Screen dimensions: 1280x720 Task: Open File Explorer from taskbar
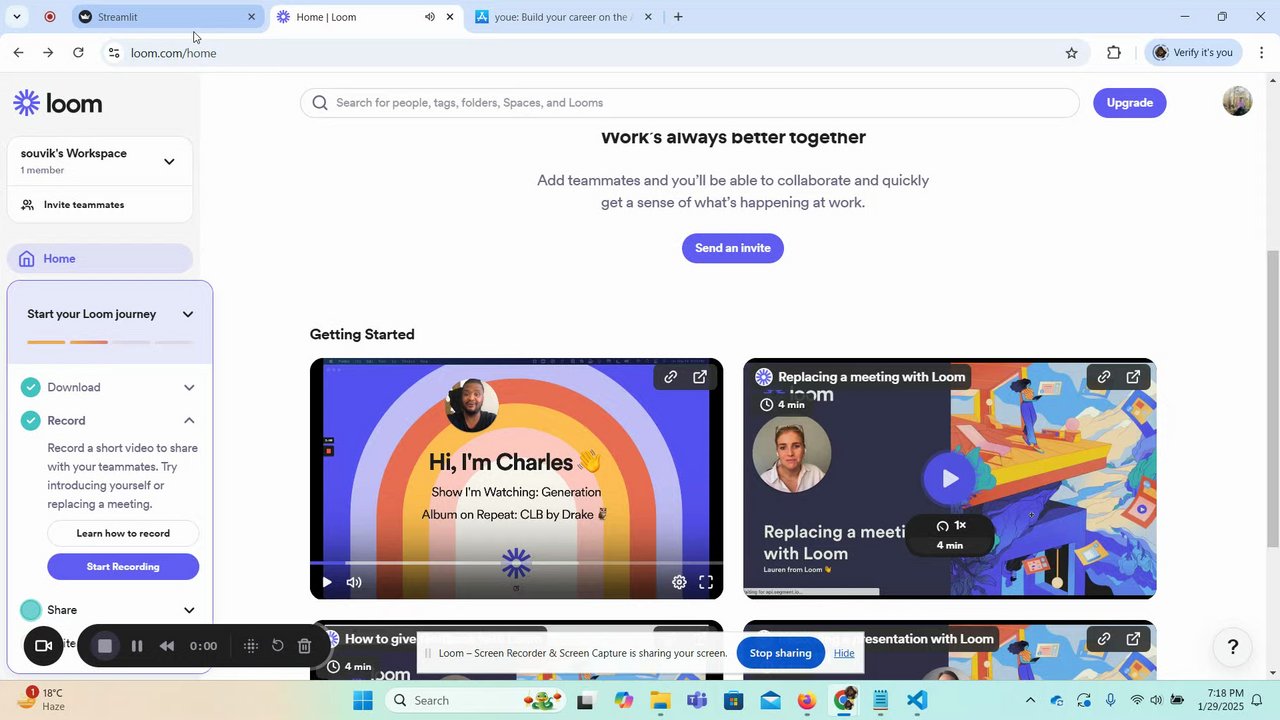click(660, 701)
